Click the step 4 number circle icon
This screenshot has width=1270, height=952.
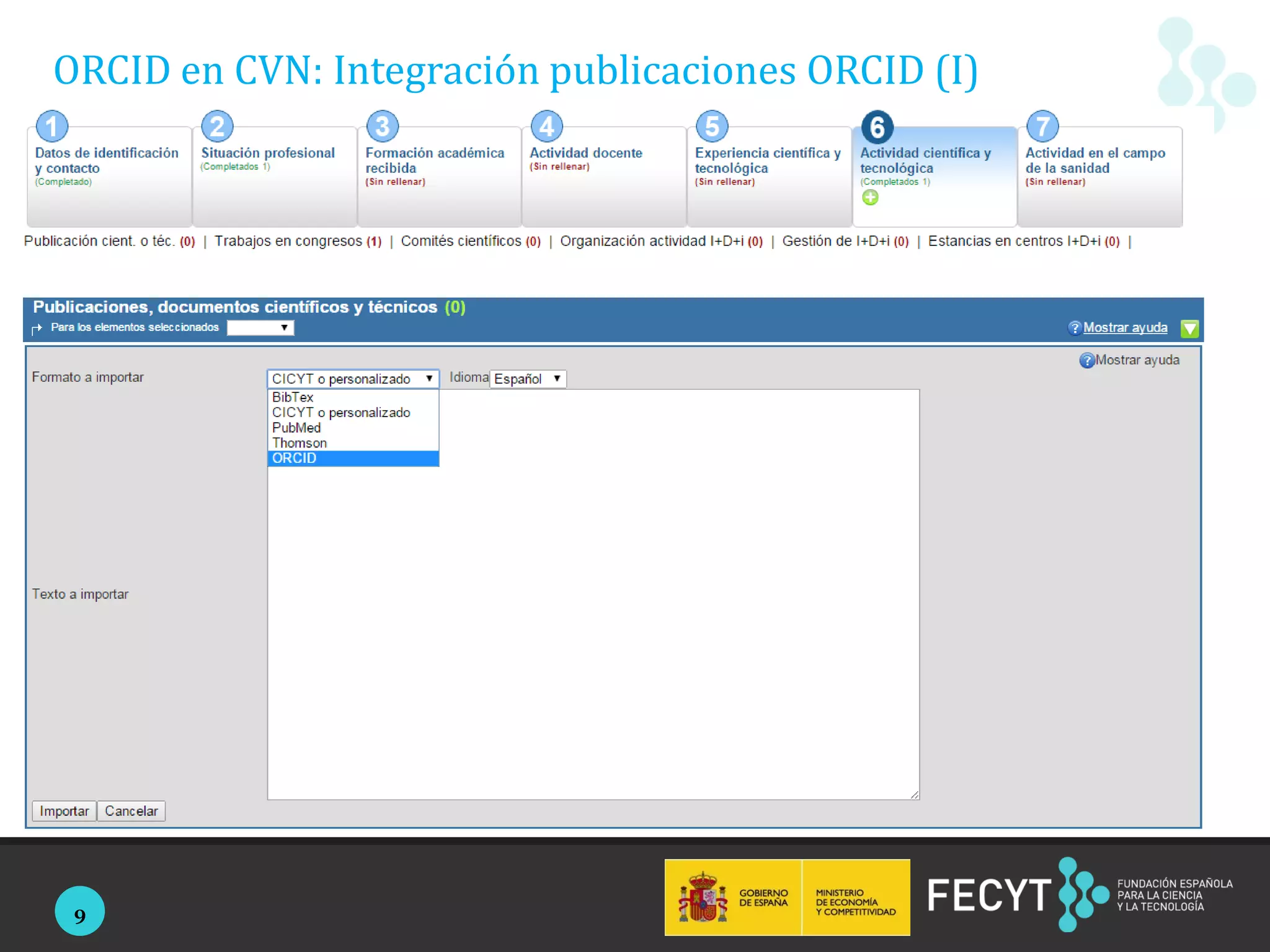pyautogui.click(x=547, y=126)
